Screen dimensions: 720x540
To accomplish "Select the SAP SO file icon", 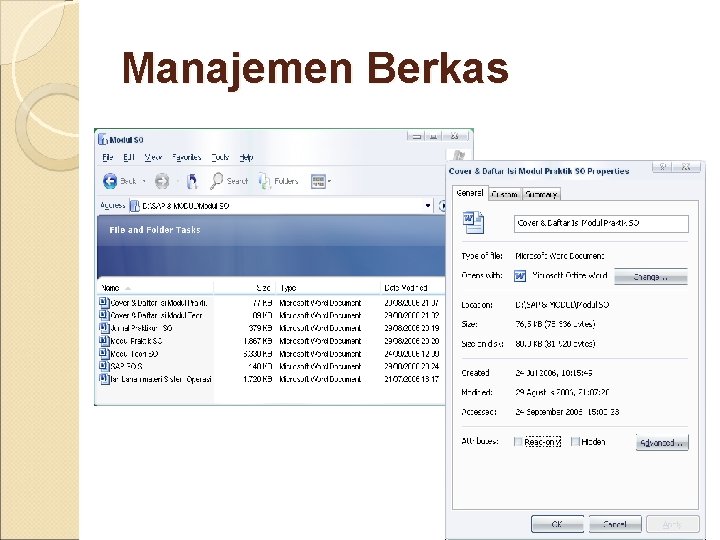I will pos(104,366).
